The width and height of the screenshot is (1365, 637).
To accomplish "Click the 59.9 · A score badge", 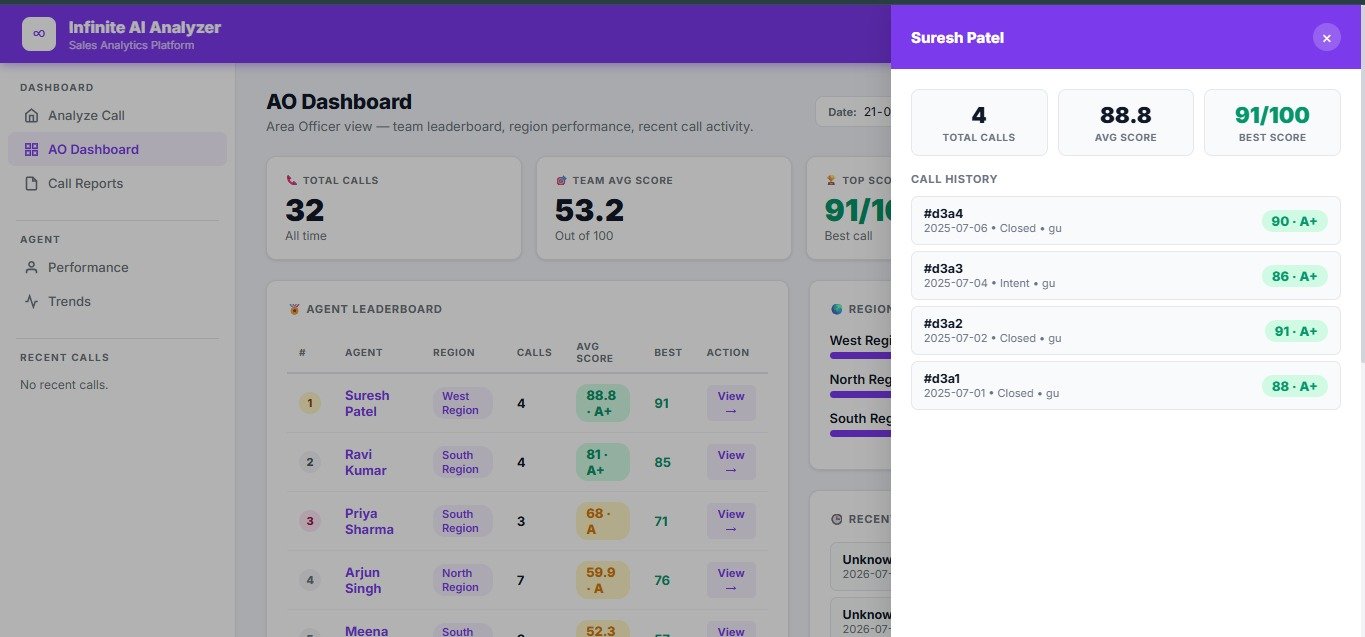I will 602,580.
